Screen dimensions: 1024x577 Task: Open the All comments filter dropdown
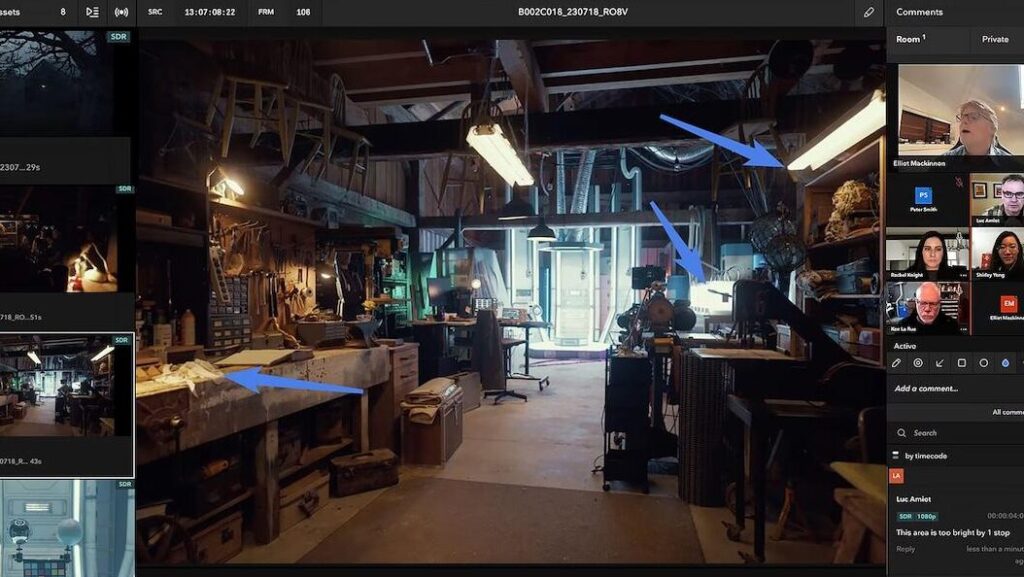tap(1005, 412)
